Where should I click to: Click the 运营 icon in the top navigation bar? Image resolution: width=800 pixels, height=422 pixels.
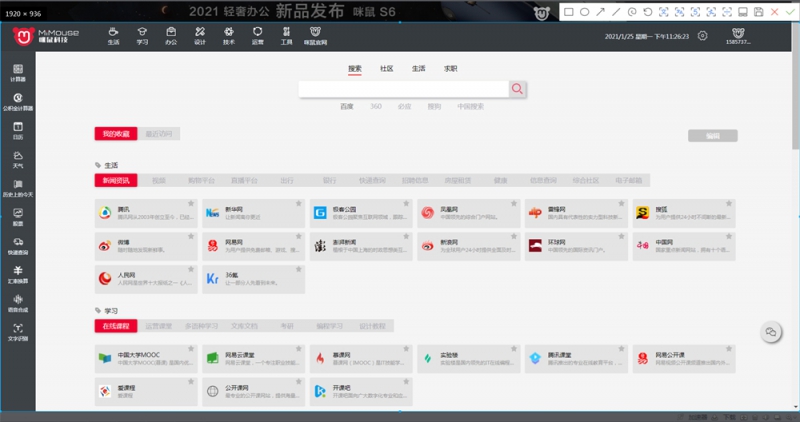coord(258,36)
